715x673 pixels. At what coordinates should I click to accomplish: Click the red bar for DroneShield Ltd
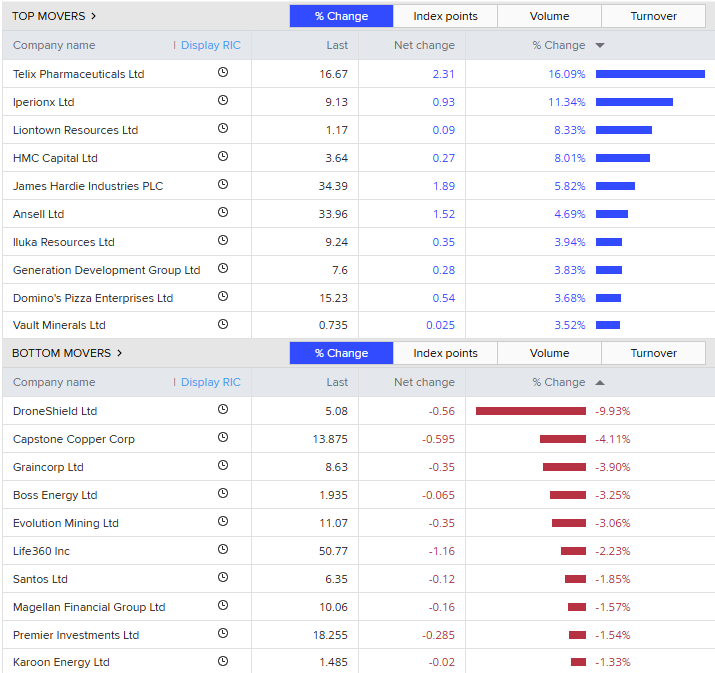click(530, 411)
